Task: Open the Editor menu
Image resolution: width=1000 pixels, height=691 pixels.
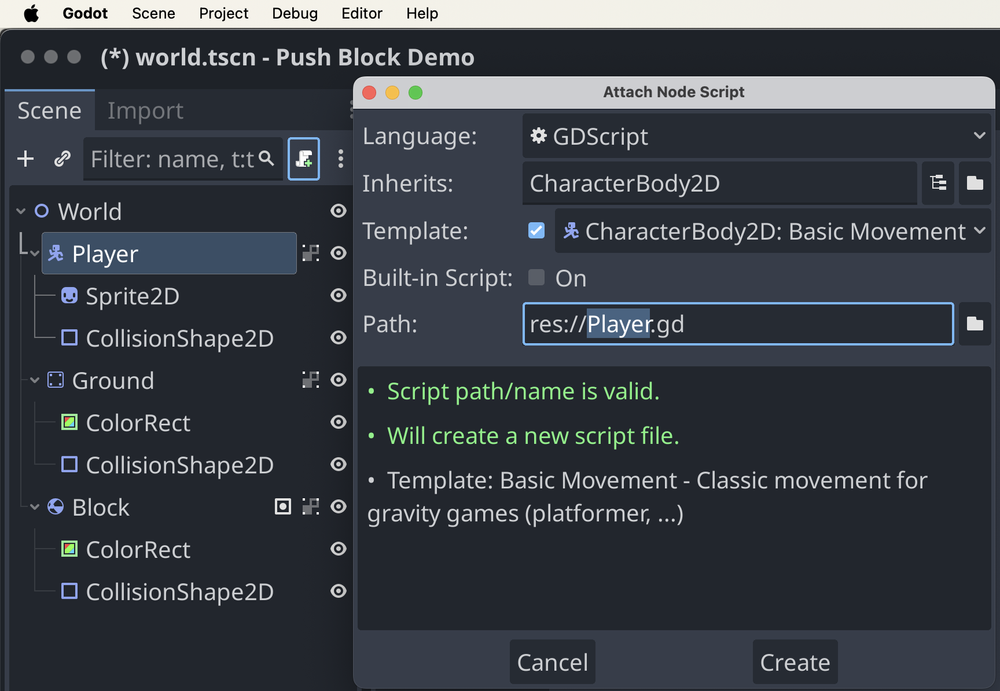Action: (362, 13)
